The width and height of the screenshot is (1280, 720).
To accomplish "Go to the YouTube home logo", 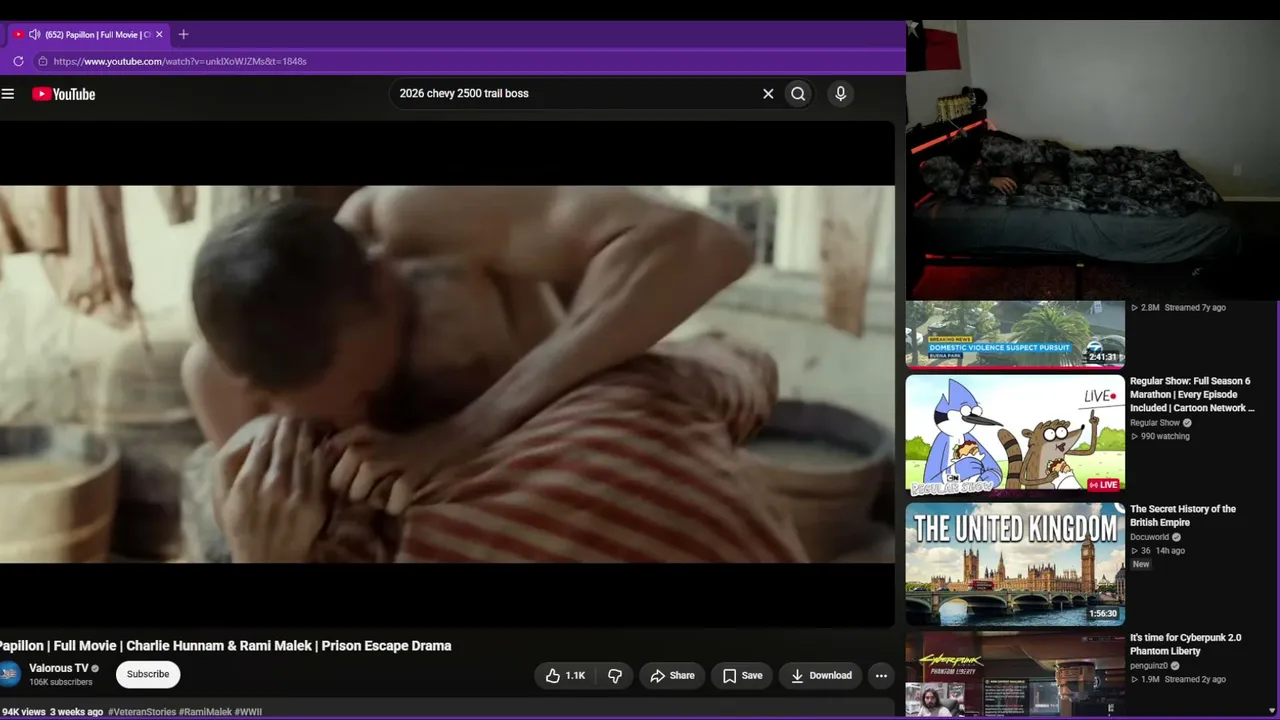I will point(63,94).
